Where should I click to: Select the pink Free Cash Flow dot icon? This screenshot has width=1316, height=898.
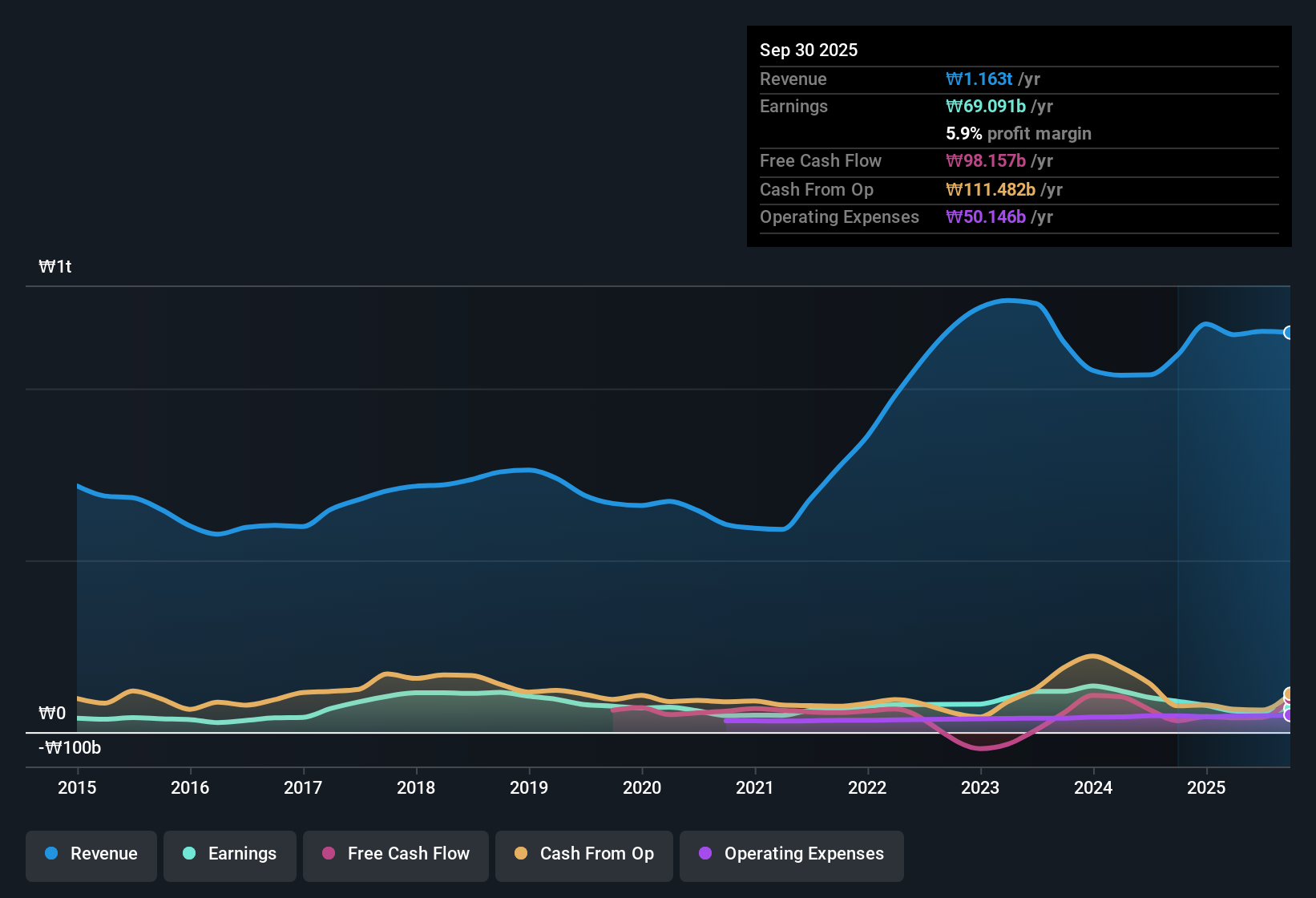tap(328, 854)
